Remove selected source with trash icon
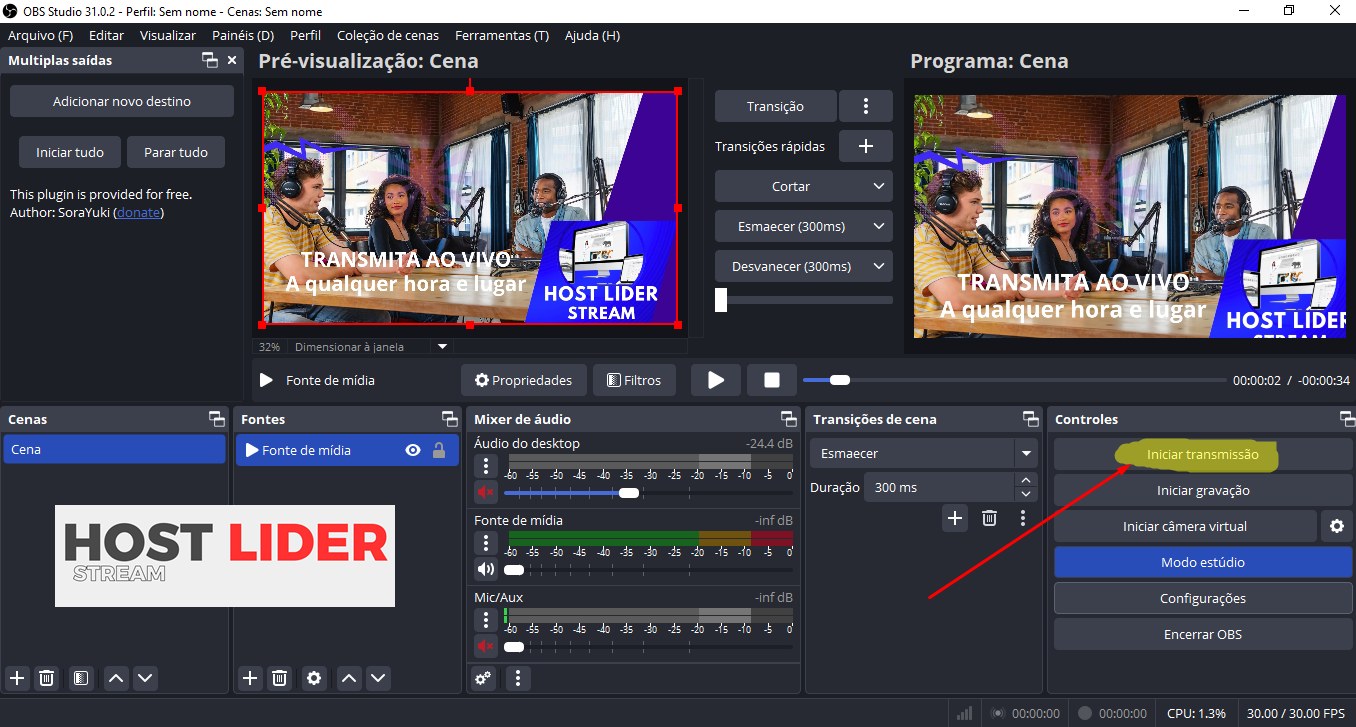1356x727 pixels. (280, 678)
